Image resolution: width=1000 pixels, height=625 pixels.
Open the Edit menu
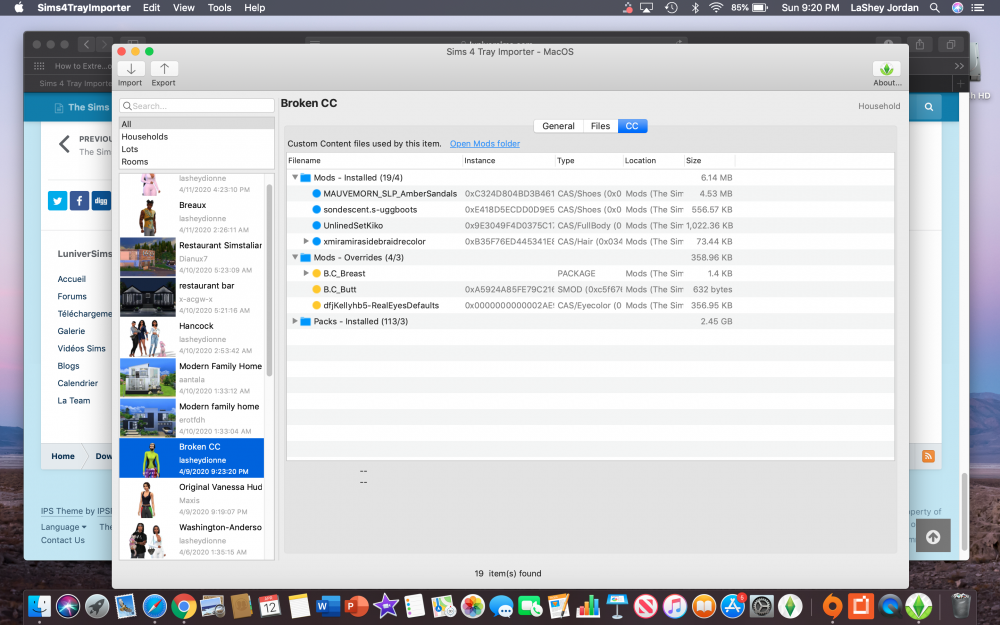tap(152, 8)
